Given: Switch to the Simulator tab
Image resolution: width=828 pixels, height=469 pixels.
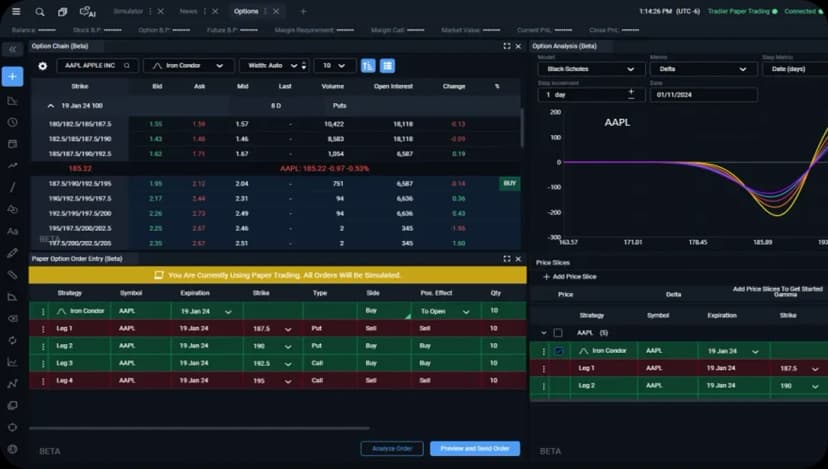Looking at the screenshot, I should point(128,12).
